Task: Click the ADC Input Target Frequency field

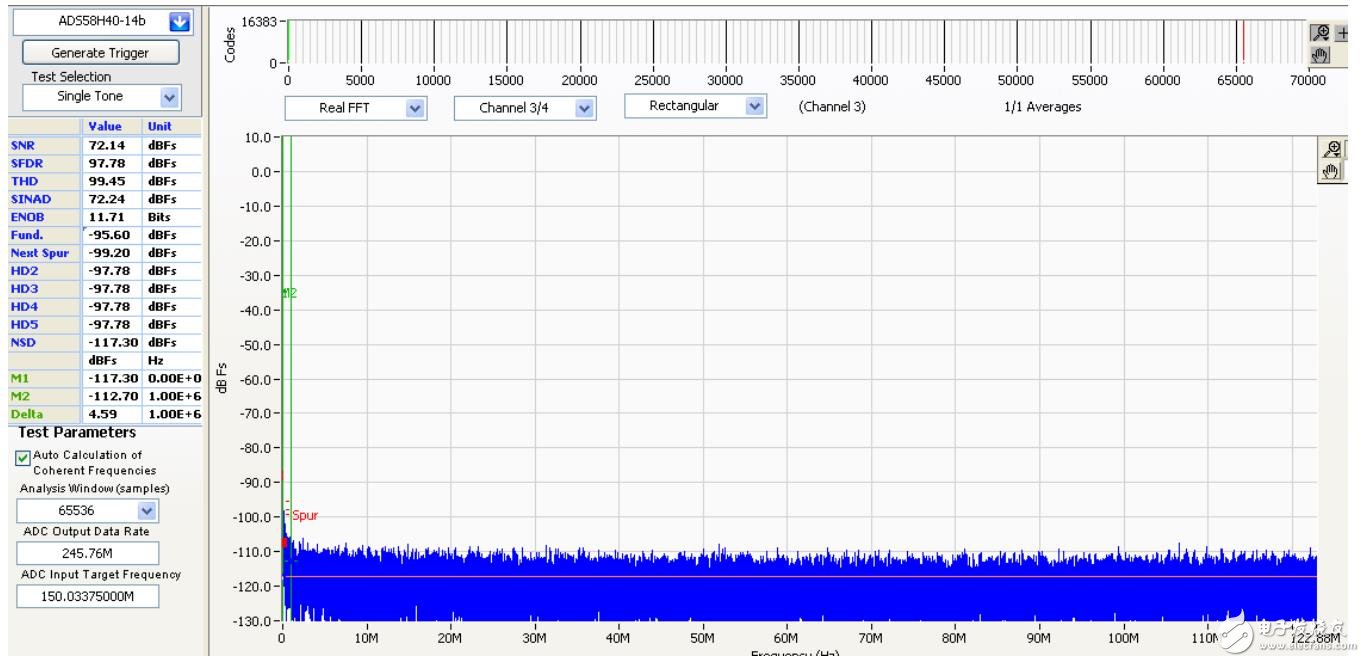Action: click(88, 596)
